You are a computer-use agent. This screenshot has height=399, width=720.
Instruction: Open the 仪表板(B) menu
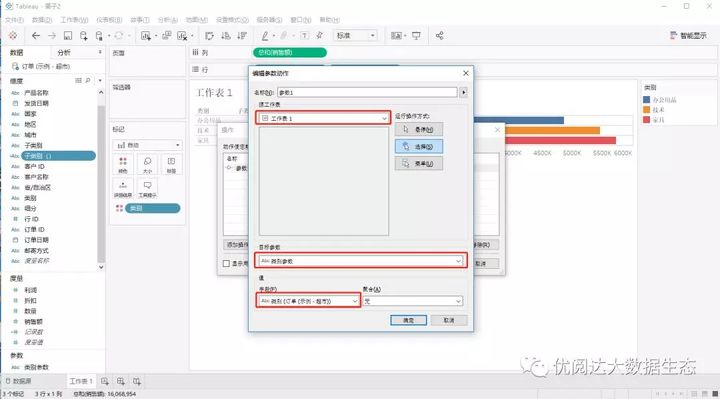coord(109,20)
